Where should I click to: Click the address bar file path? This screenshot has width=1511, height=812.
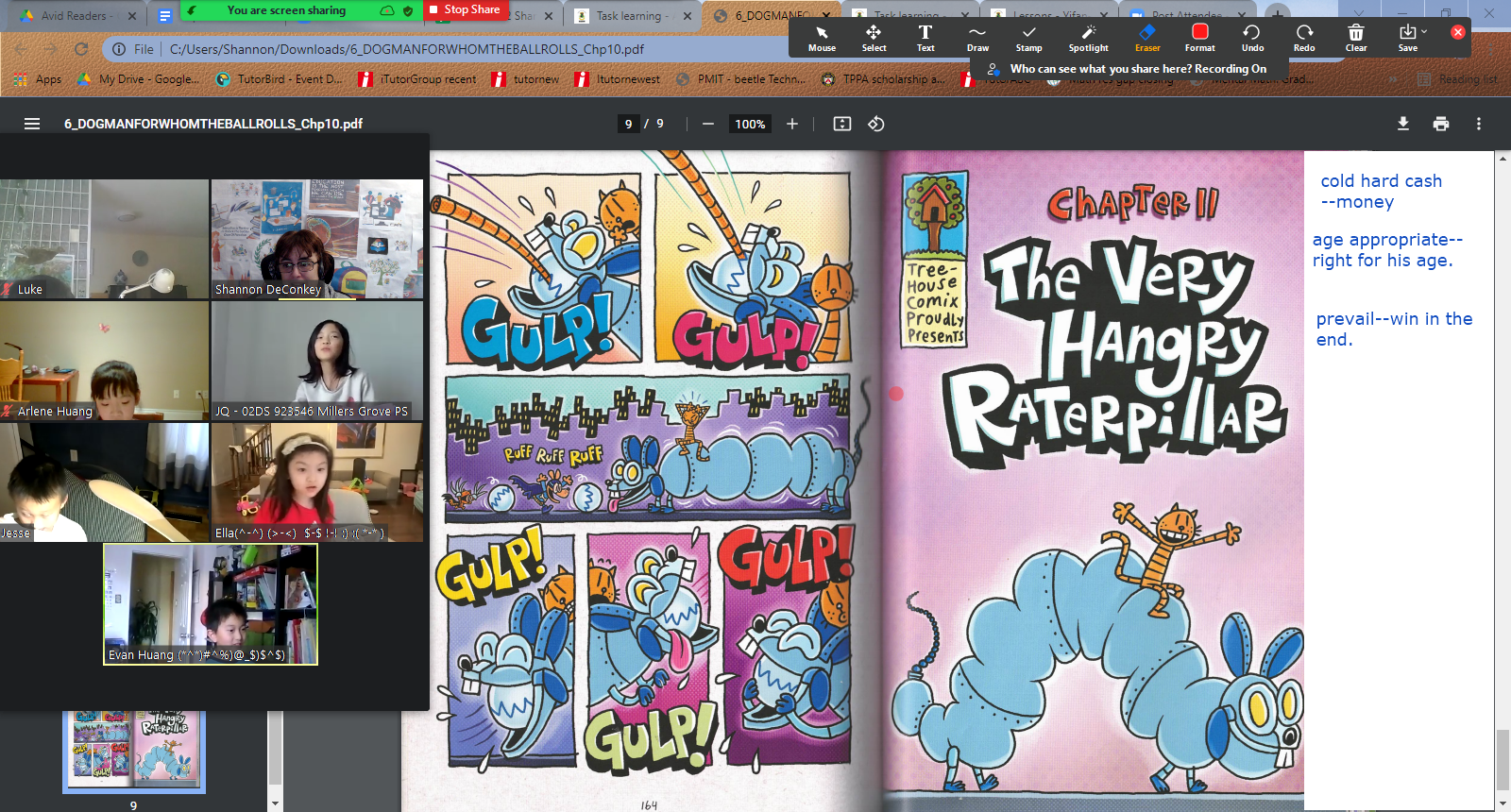406,49
